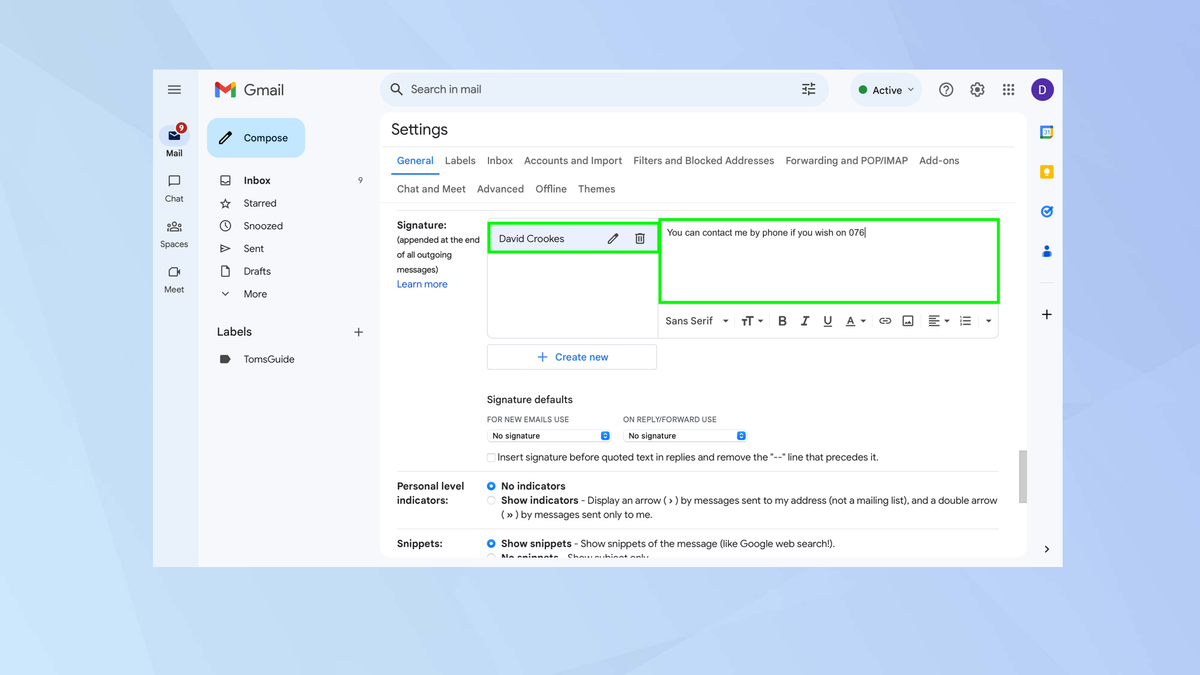The image size is (1200, 675).
Task: Click the pencil icon to rename David Crookes signature
Action: (613, 238)
